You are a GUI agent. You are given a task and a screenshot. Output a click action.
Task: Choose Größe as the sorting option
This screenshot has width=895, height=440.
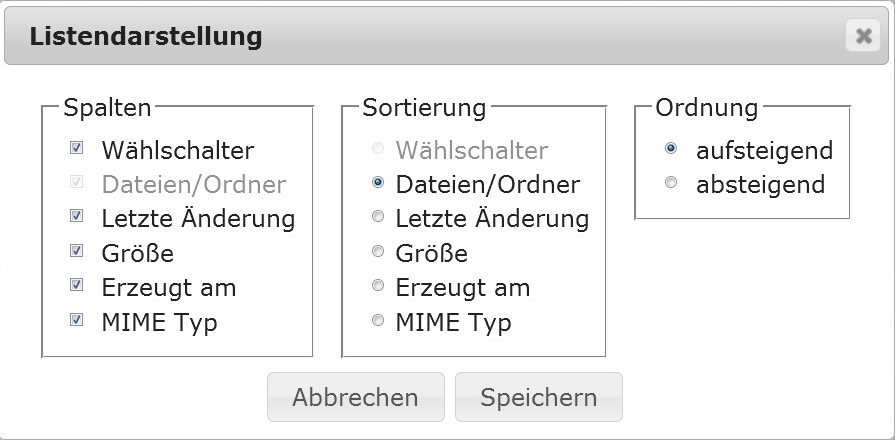pos(377,251)
